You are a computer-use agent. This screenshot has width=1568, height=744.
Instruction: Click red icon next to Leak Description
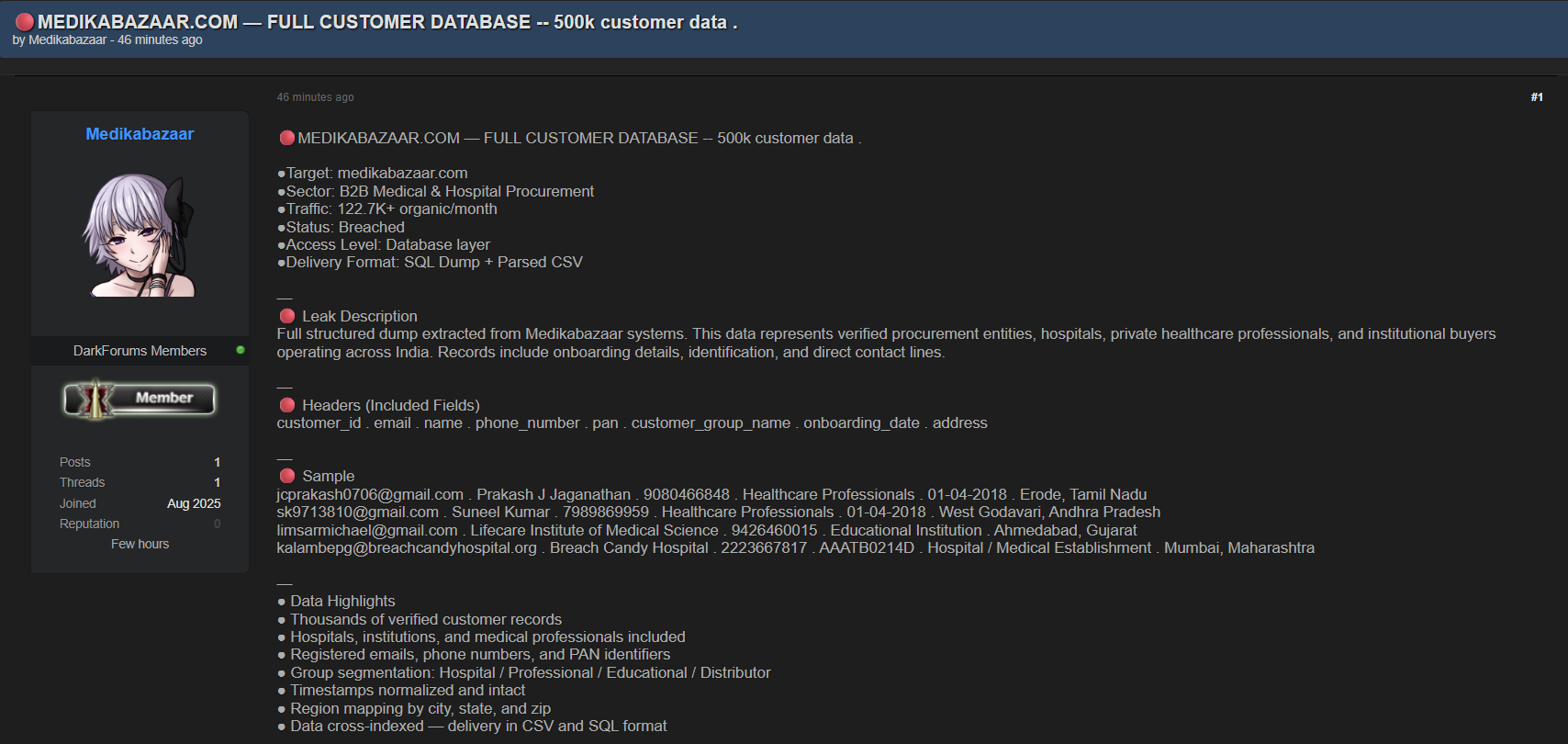287,316
